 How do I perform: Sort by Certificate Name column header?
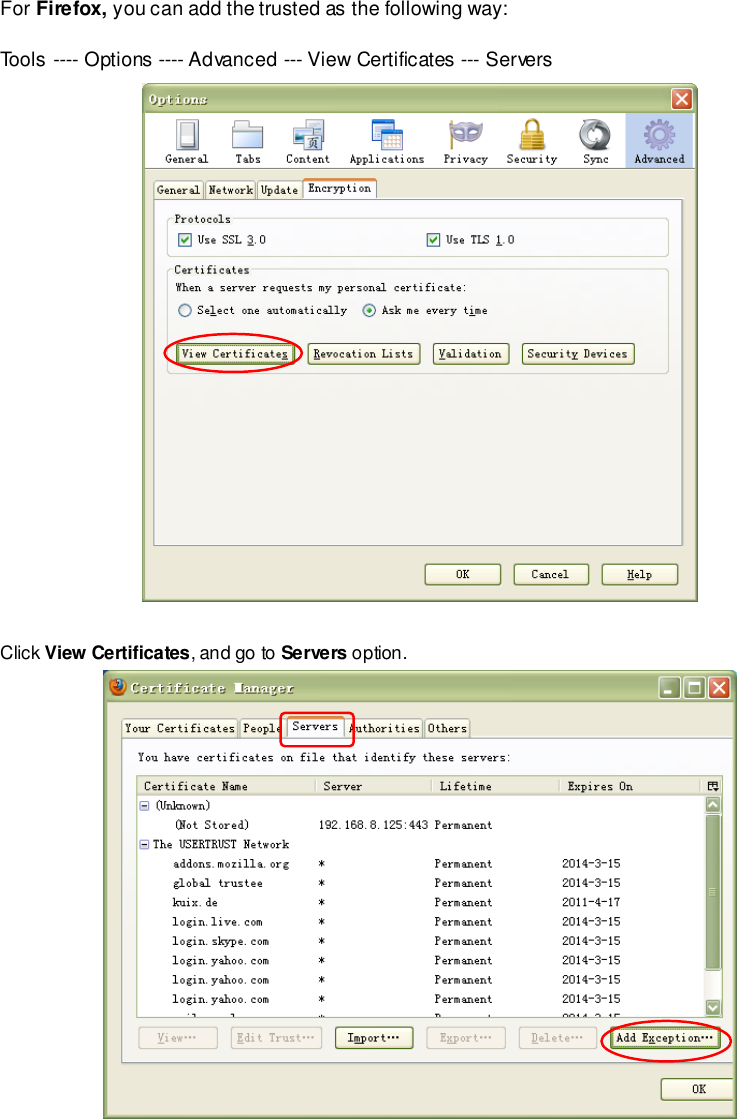pyautogui.click(x=226, y=786)
